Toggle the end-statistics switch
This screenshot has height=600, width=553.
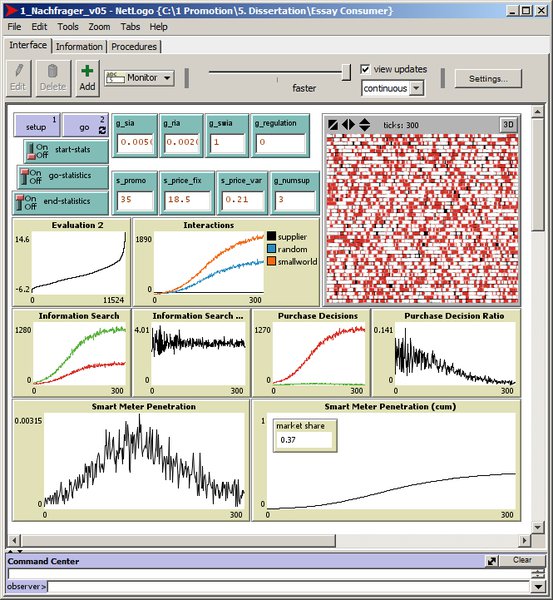pyautogui.click(x=60, y=202)
